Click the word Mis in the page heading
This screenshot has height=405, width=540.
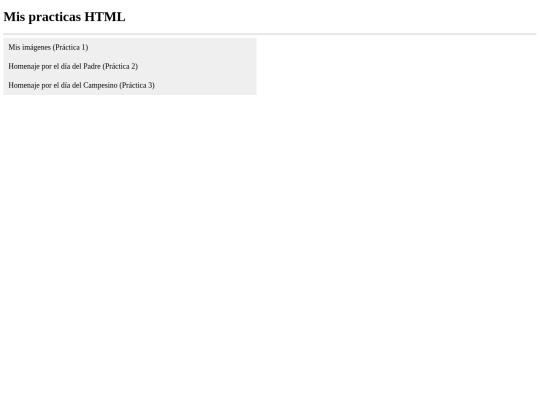pos(14,17)
